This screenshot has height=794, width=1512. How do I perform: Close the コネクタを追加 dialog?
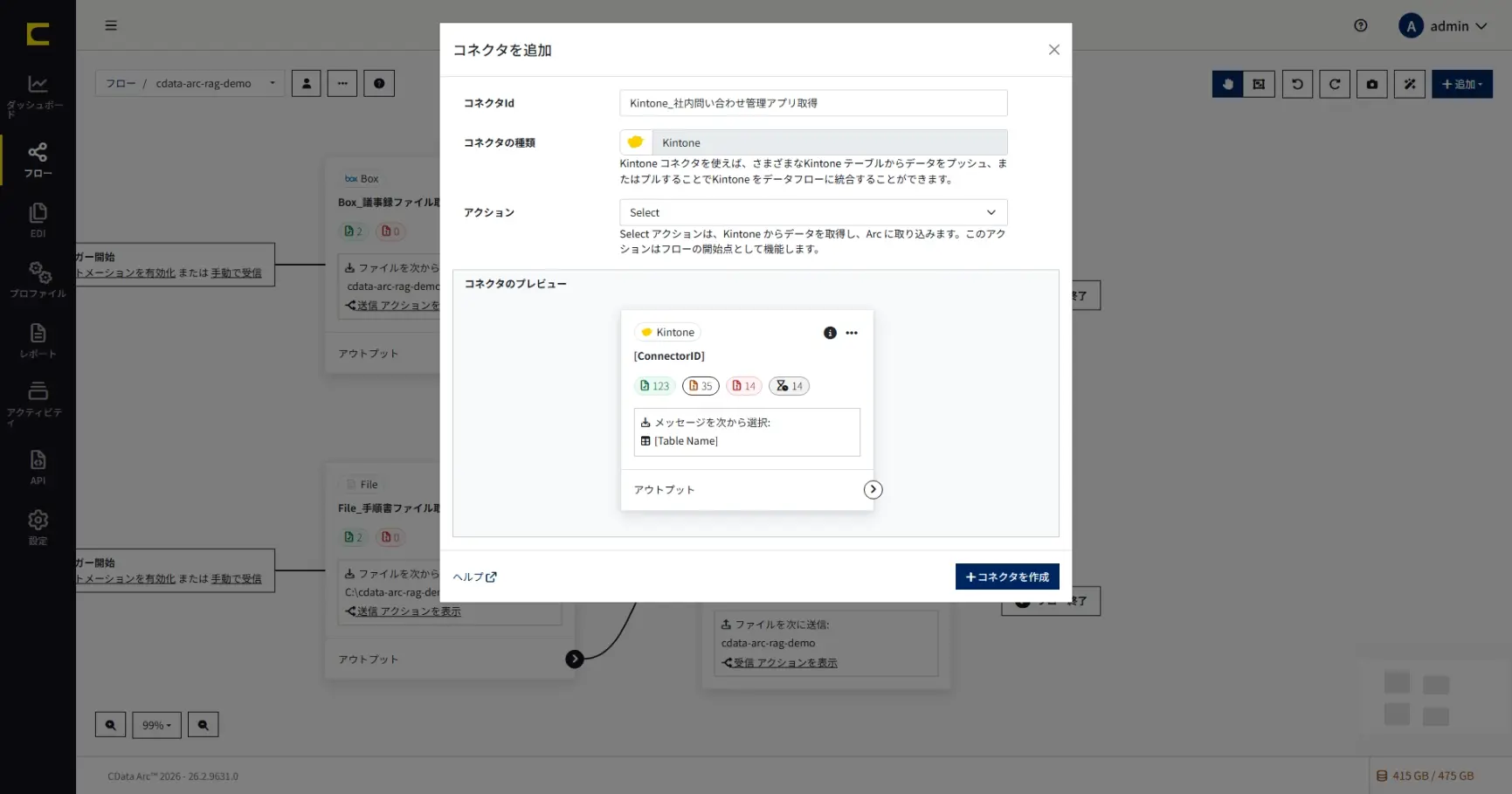tap(1054, 50)
